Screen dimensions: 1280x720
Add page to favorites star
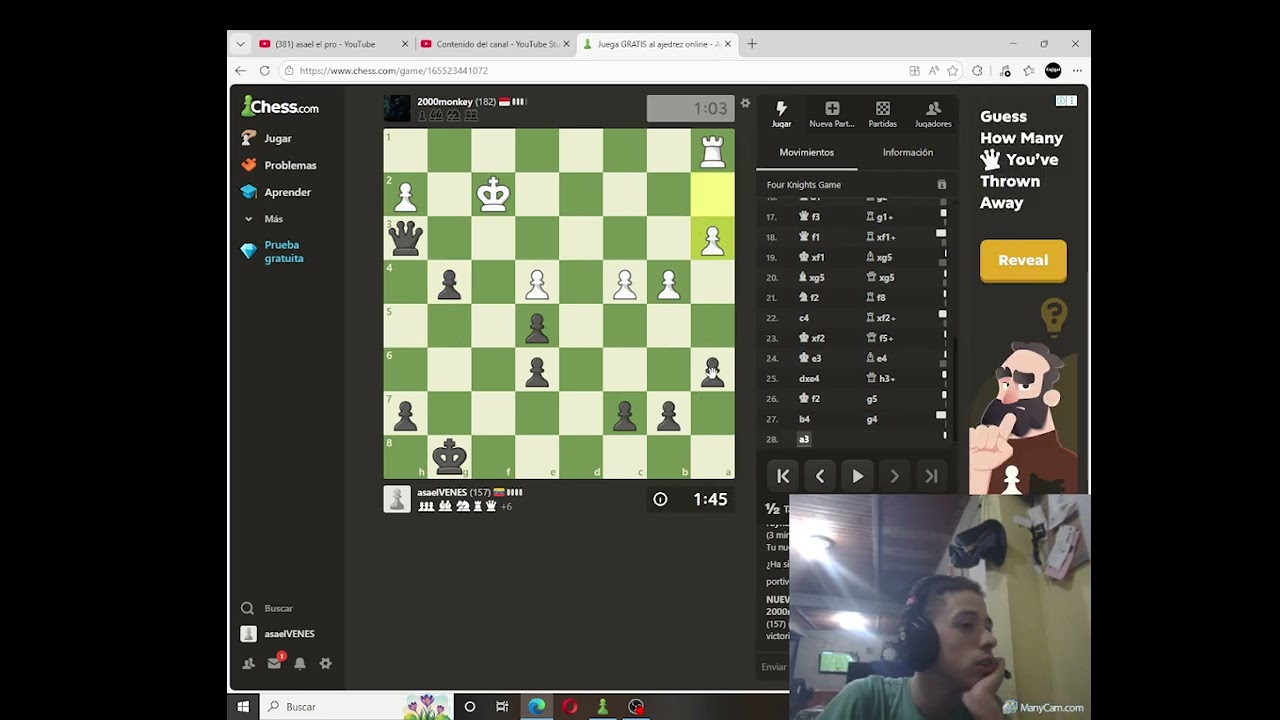pos(953,71)
